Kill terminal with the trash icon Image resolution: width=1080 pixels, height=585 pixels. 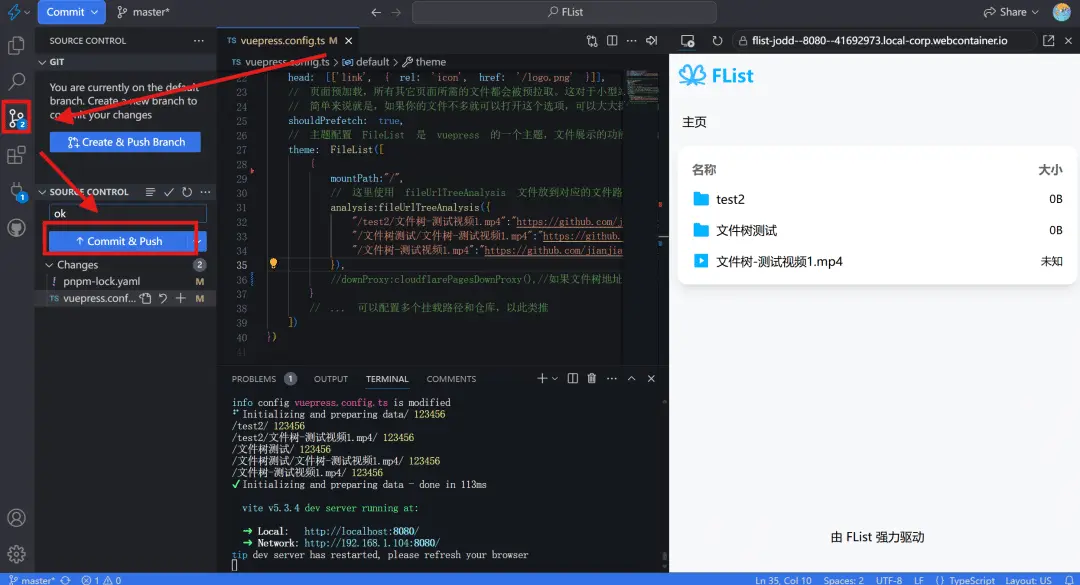coord(591,379)
